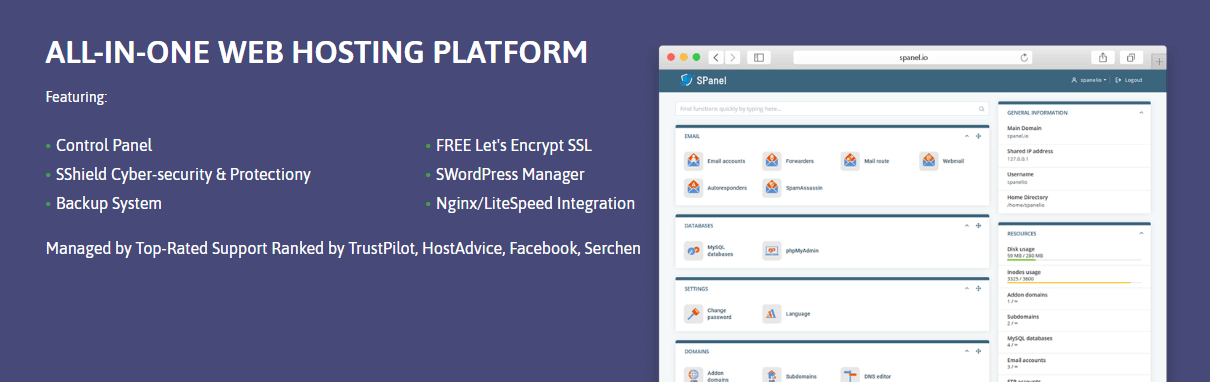This screenshot has height=382, width=1210.
Task: Click the spanel.io address bar
Action: pyautogui.click(x=913, y=58)
